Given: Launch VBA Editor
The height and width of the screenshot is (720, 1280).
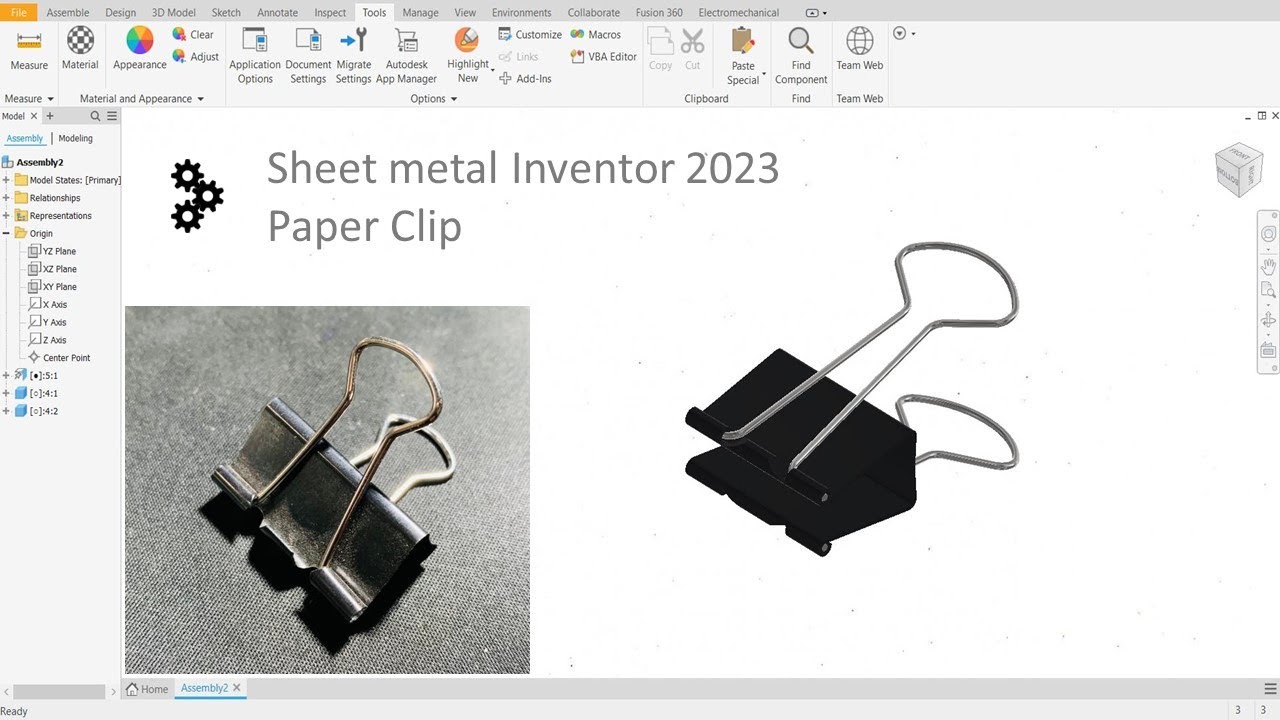Looking at the screenshot, I should (x=603, y=57).
